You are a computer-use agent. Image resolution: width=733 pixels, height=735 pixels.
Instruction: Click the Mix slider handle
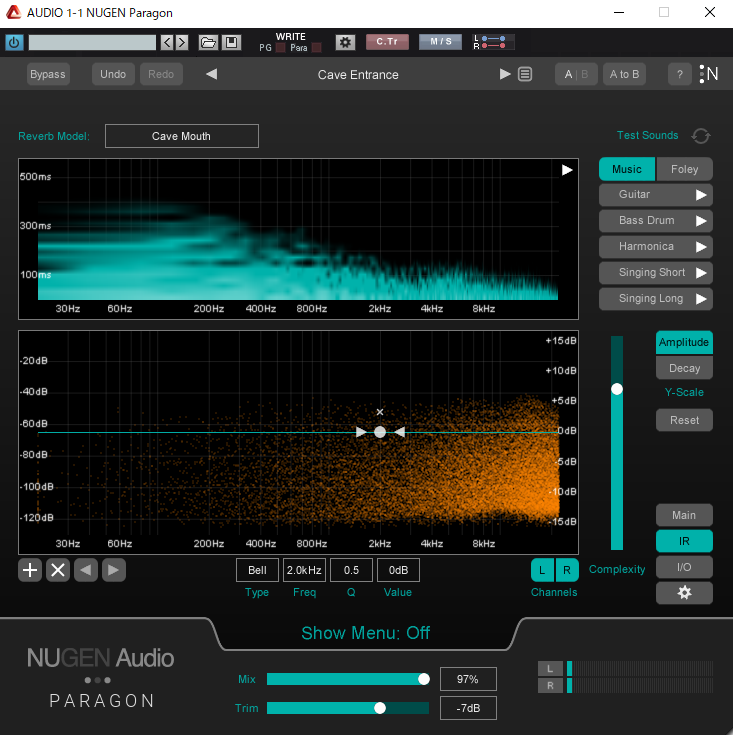coord(424,679)
